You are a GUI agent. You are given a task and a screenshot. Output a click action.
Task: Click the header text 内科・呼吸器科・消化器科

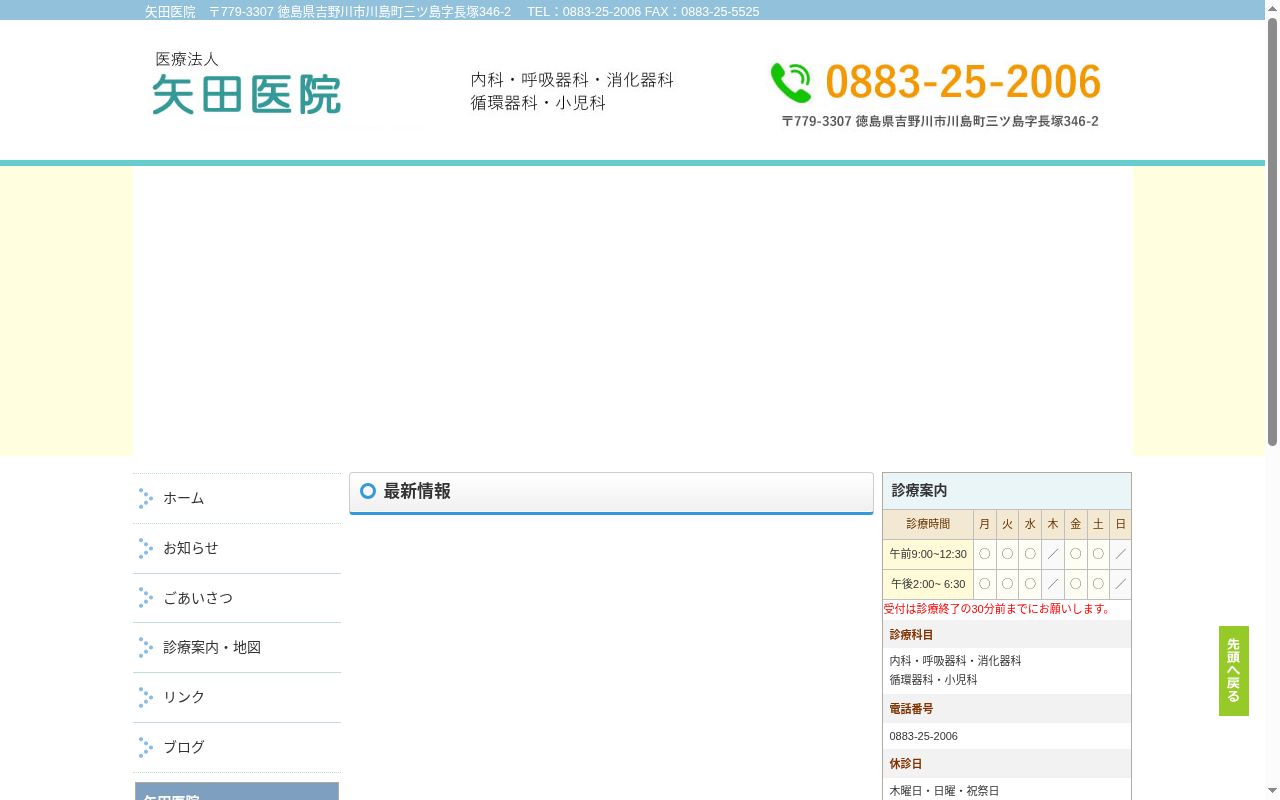(x=572, y=80)
